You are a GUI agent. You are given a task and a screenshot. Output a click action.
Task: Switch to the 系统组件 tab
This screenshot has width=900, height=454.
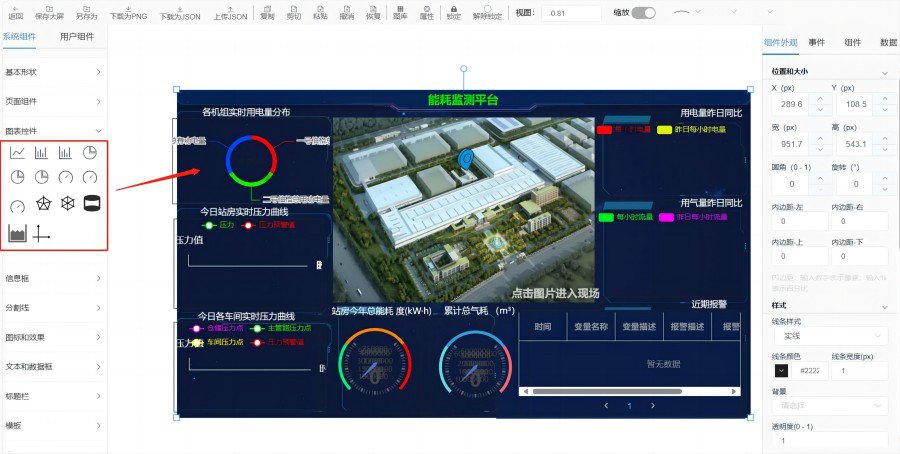(19, 37)
